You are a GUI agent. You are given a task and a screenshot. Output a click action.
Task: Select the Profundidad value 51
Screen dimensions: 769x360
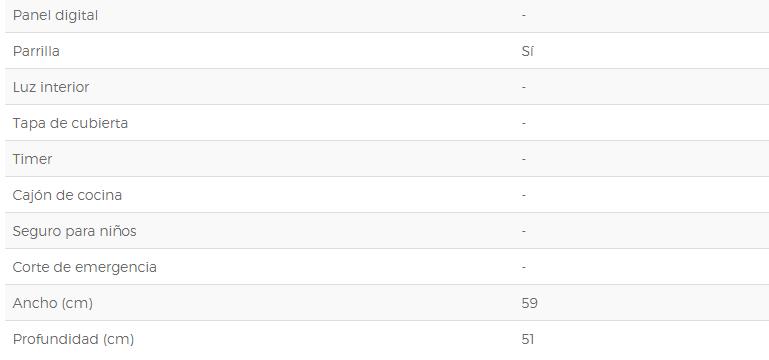(x=528, y=339)
